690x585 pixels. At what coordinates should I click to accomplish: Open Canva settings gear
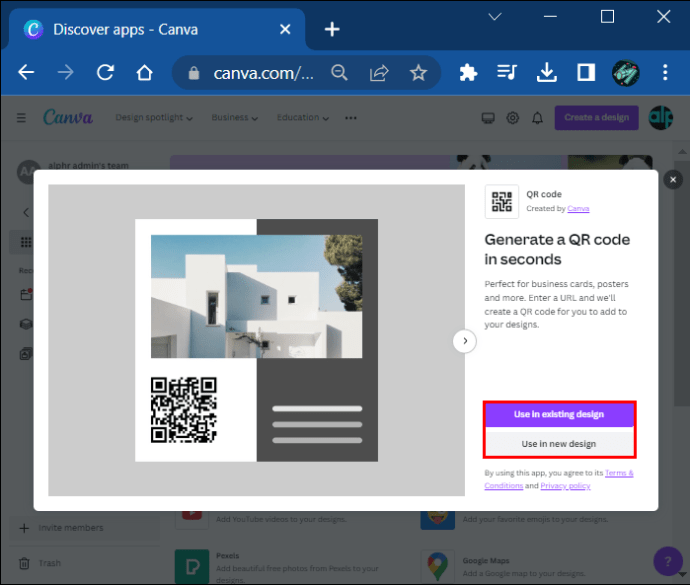point(513,118)
